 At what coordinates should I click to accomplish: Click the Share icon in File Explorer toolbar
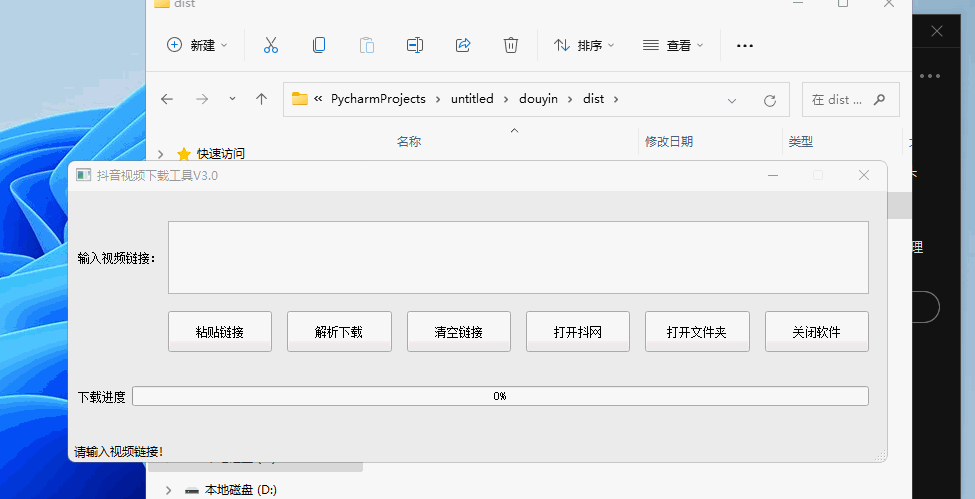463,45
